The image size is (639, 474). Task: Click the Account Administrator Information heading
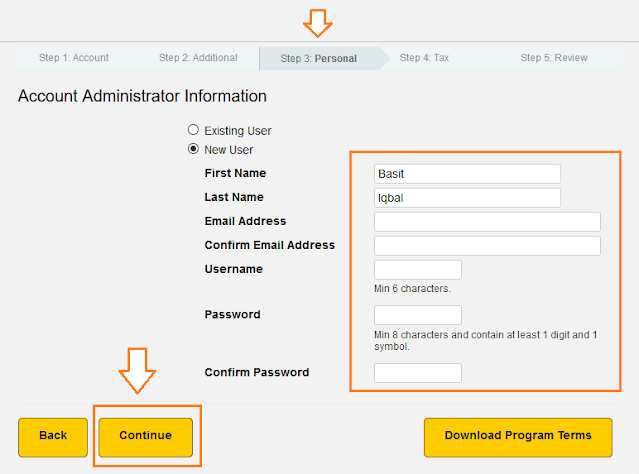[142, 96]
